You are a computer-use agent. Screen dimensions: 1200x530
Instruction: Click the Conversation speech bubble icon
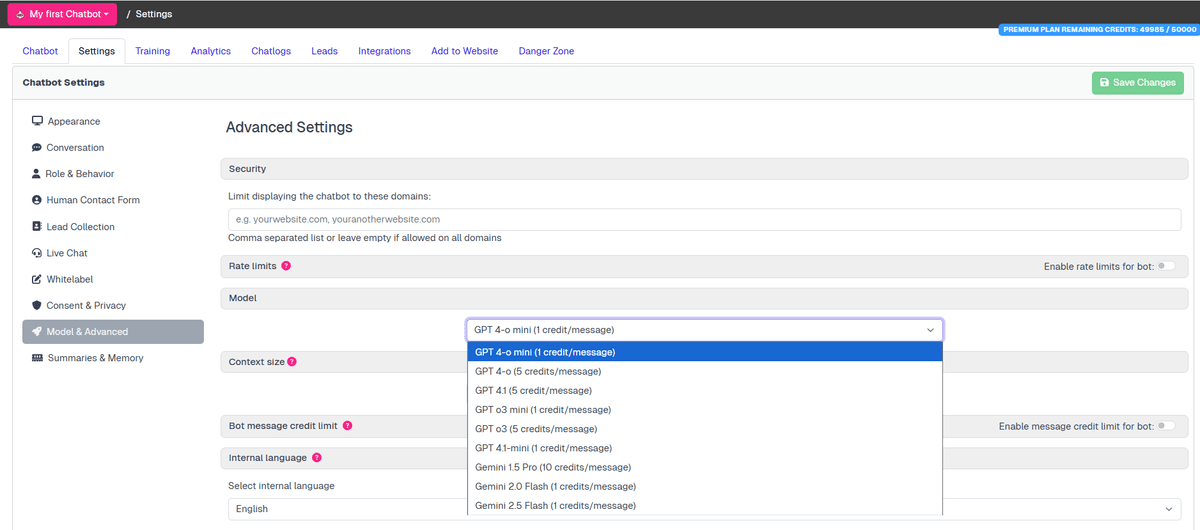click(37, 148)
